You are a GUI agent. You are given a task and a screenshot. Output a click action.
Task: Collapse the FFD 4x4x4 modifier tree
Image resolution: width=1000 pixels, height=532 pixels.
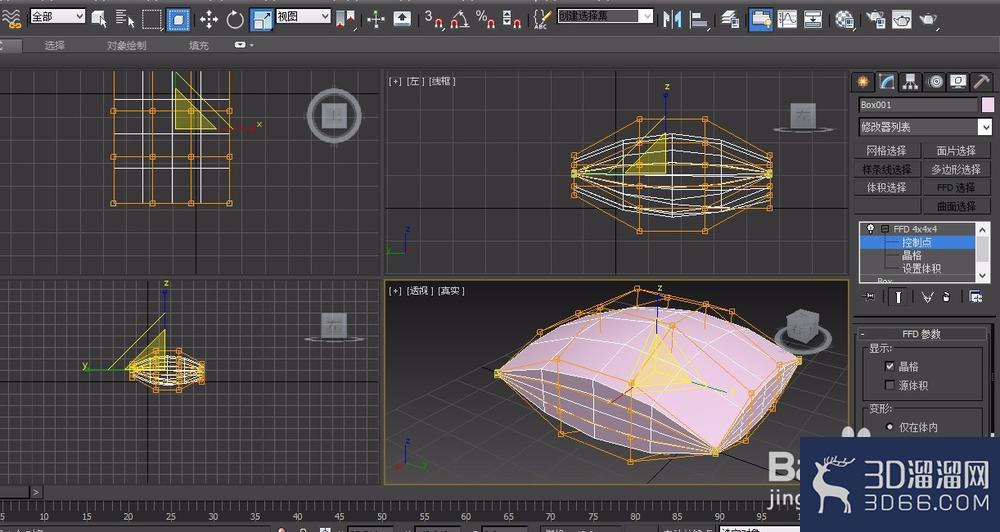click(x=885, y=229)
